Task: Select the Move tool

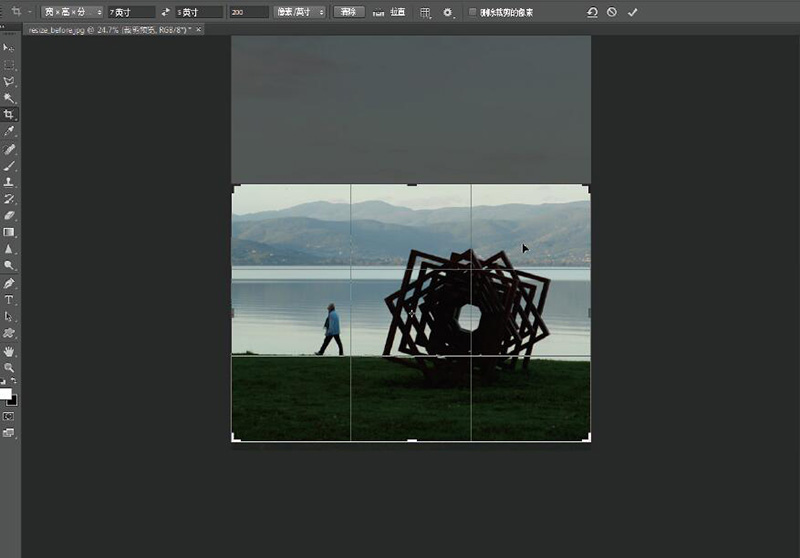Action: pos(9,47)
